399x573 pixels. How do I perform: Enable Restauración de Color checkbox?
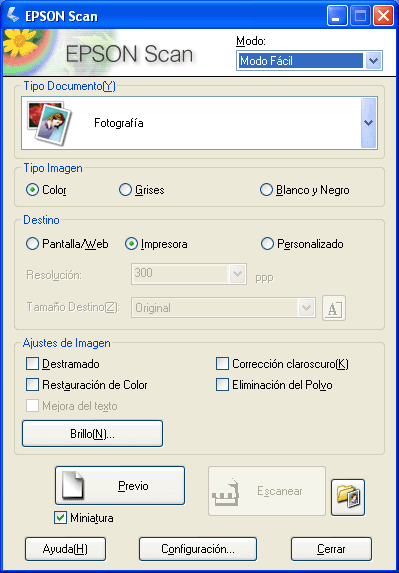pyautogui.click(x=33, y=385)
